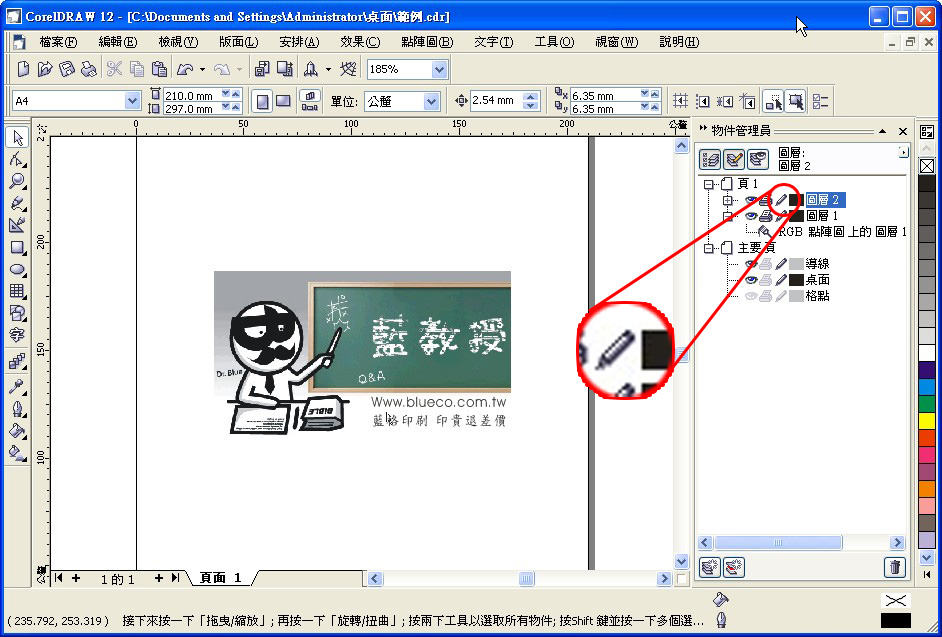Create a new layer in 物件管理員
Screen dimensions: 942x637
(x=711, y=567)
